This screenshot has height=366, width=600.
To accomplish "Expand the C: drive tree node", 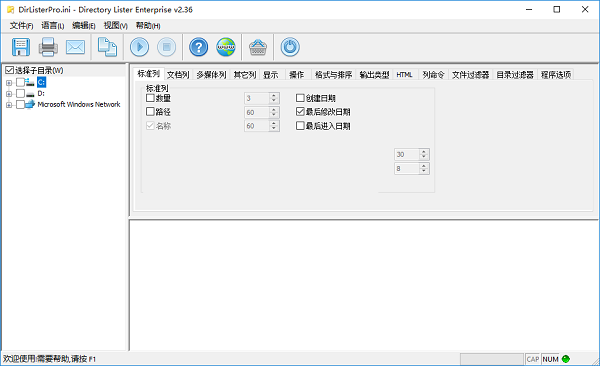I will click(9, 83).
